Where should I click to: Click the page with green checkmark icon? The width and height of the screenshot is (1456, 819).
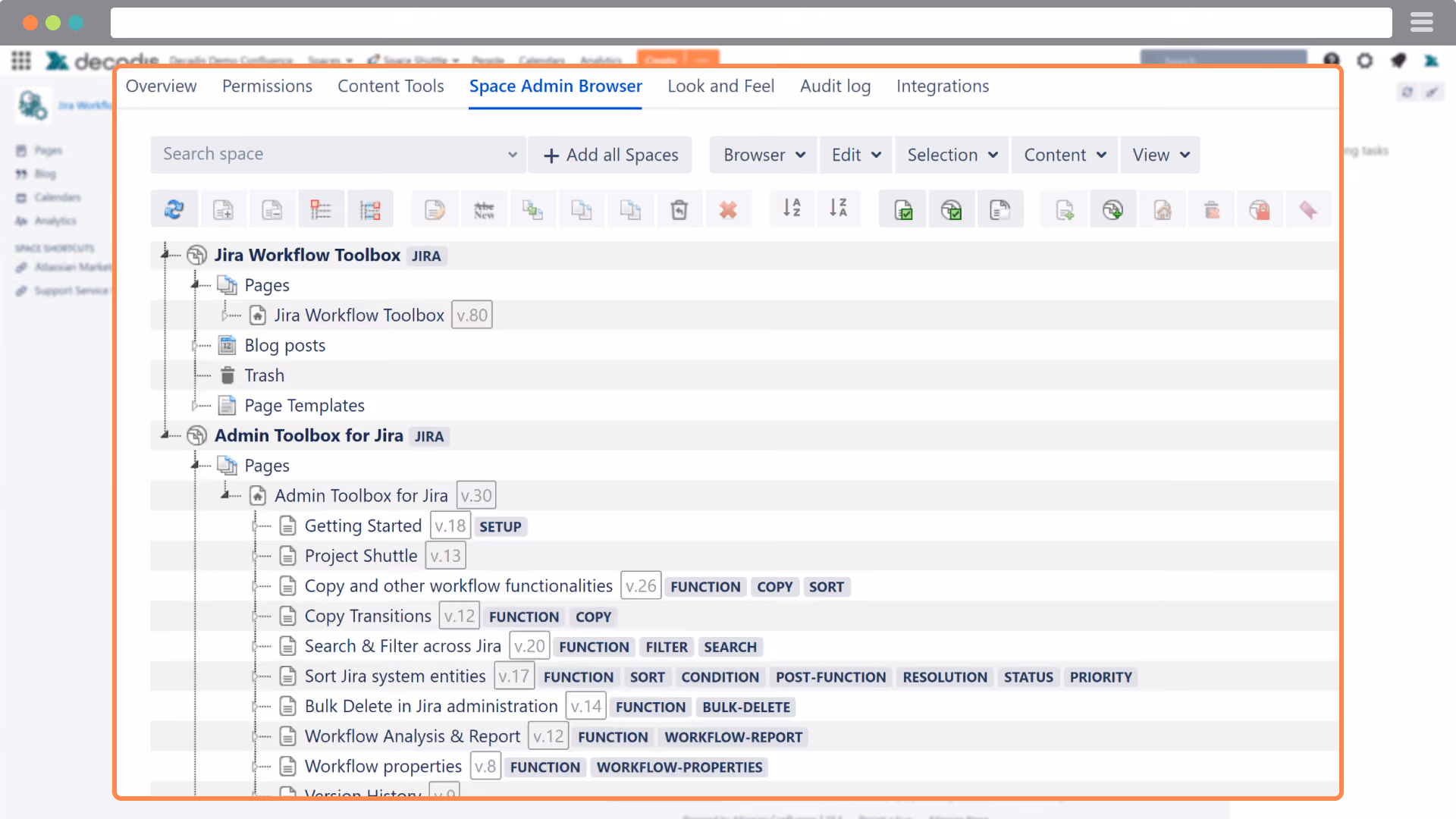pyautogui.click(x=903, y=209)
